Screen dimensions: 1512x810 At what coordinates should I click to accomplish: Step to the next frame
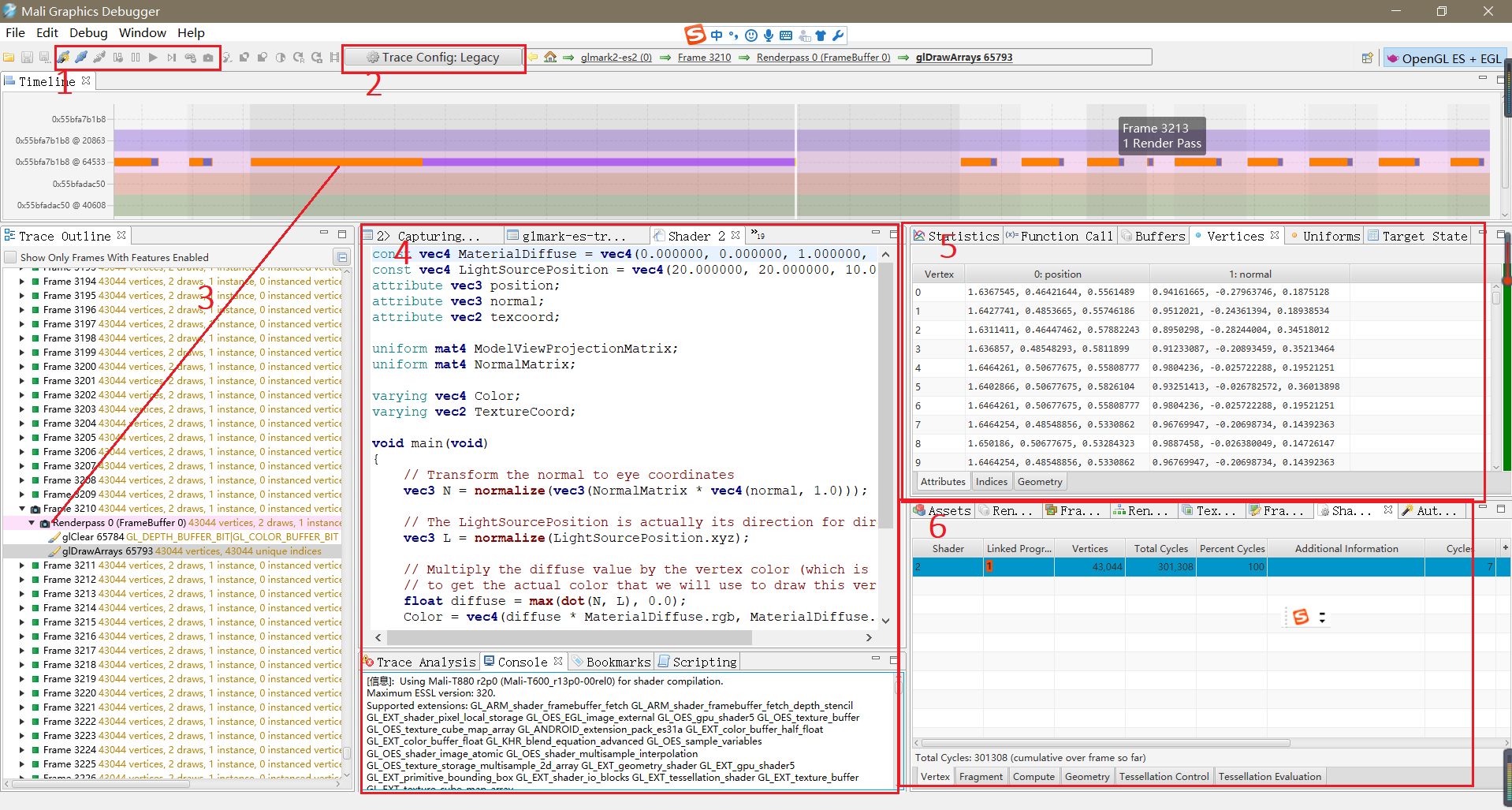coord(172,58)
